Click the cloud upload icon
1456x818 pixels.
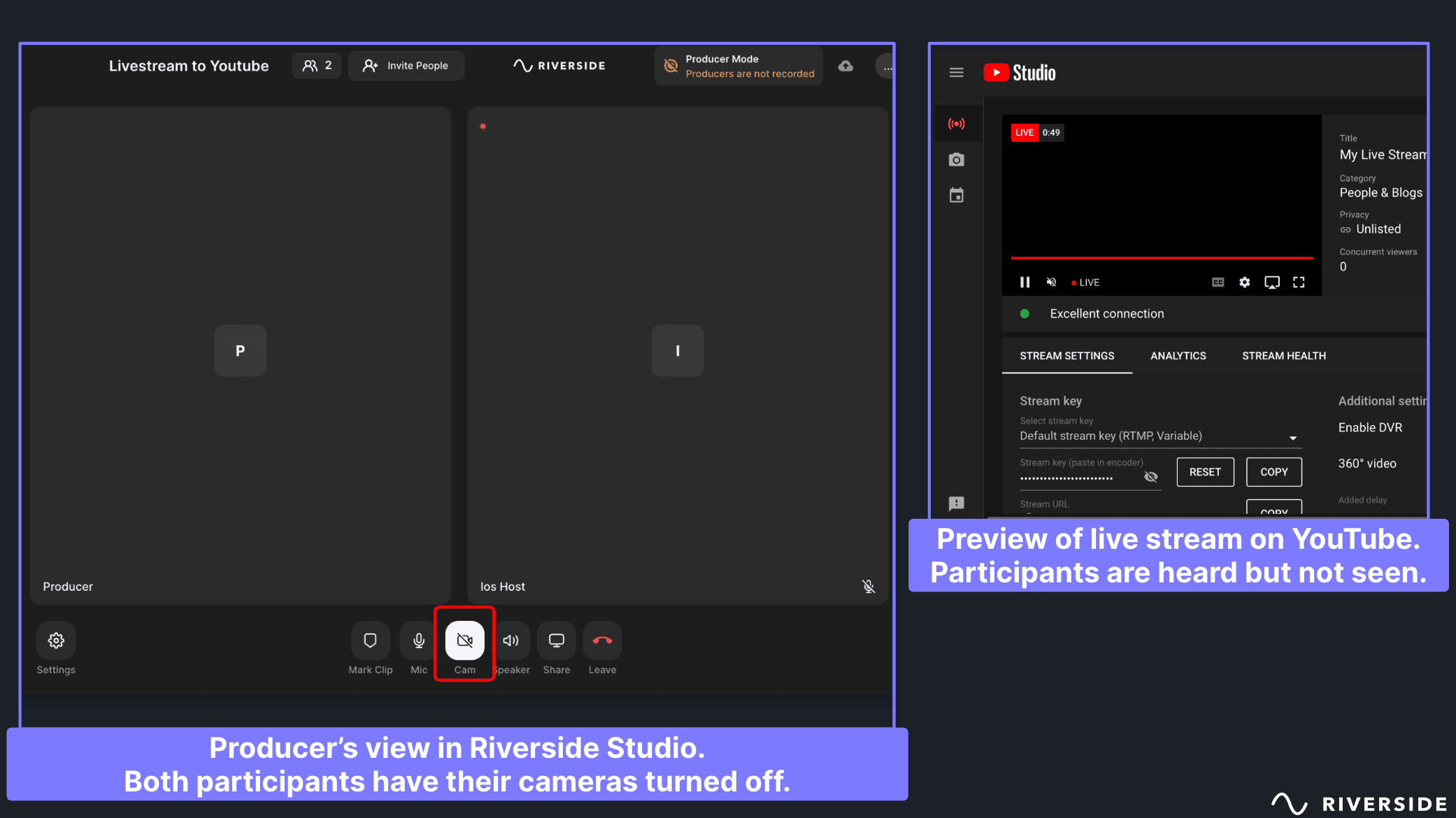pyautogui.click(x=845, y=66)
